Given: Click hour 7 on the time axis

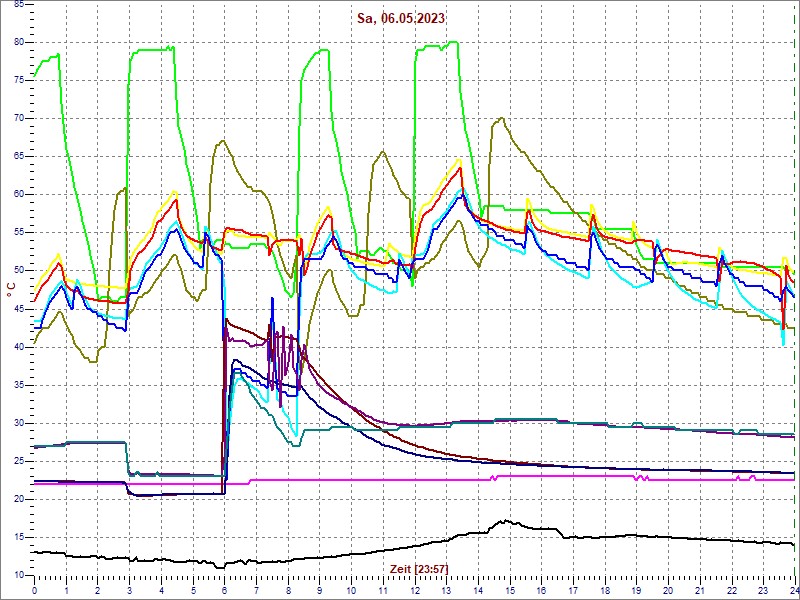Looking at the screenshot, I should point(256,590).
